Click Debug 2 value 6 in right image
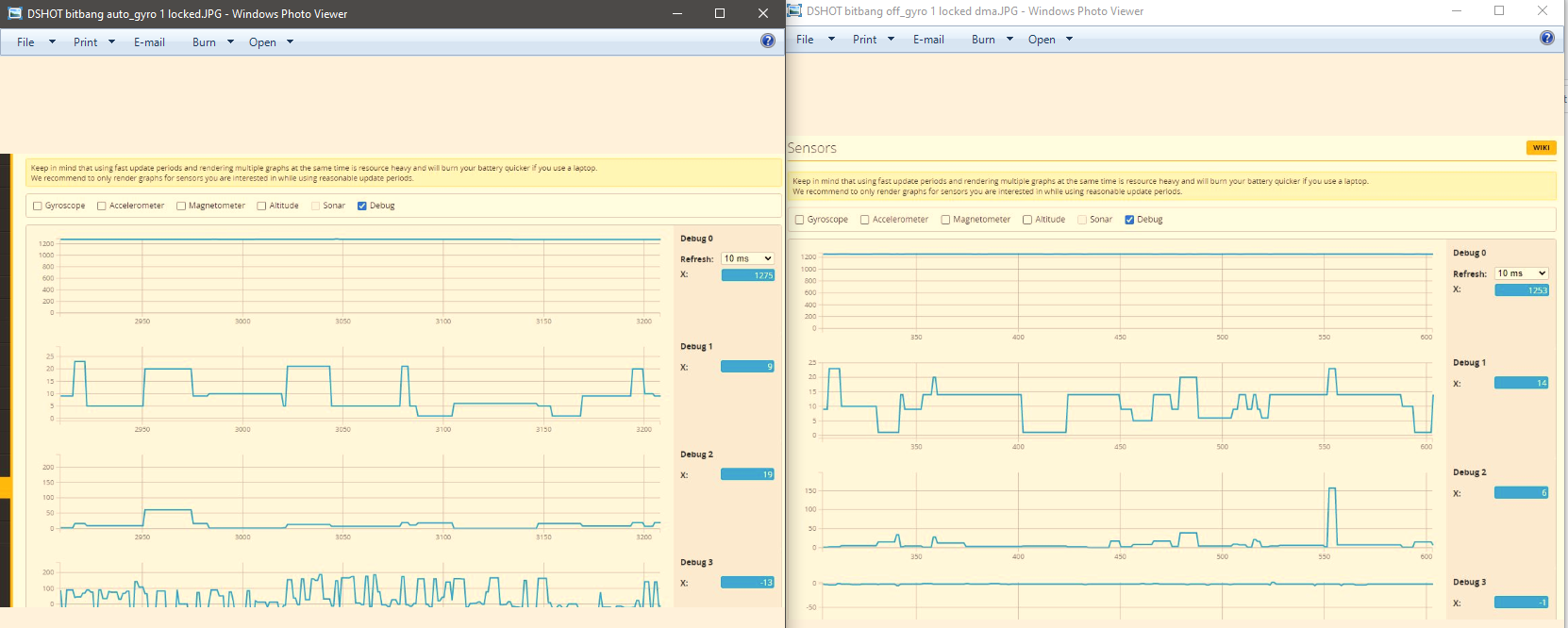Screen dimensions: 1568x628 coord(1522,493)
